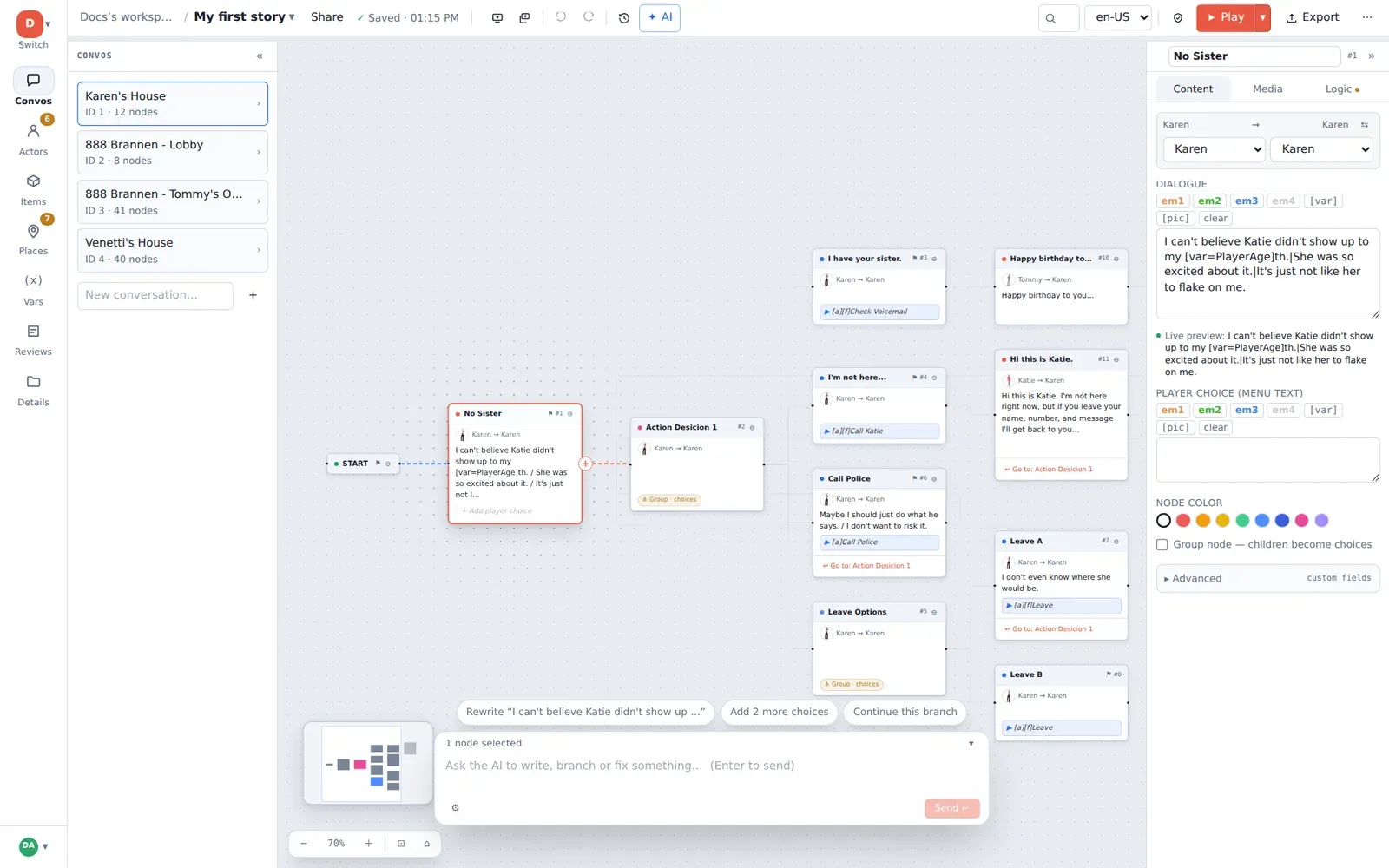Toggle em2 tag under DIALOGUE
Image resolution: width=1389 pixels, height=868 pixels.
(x=1209, y=201)
